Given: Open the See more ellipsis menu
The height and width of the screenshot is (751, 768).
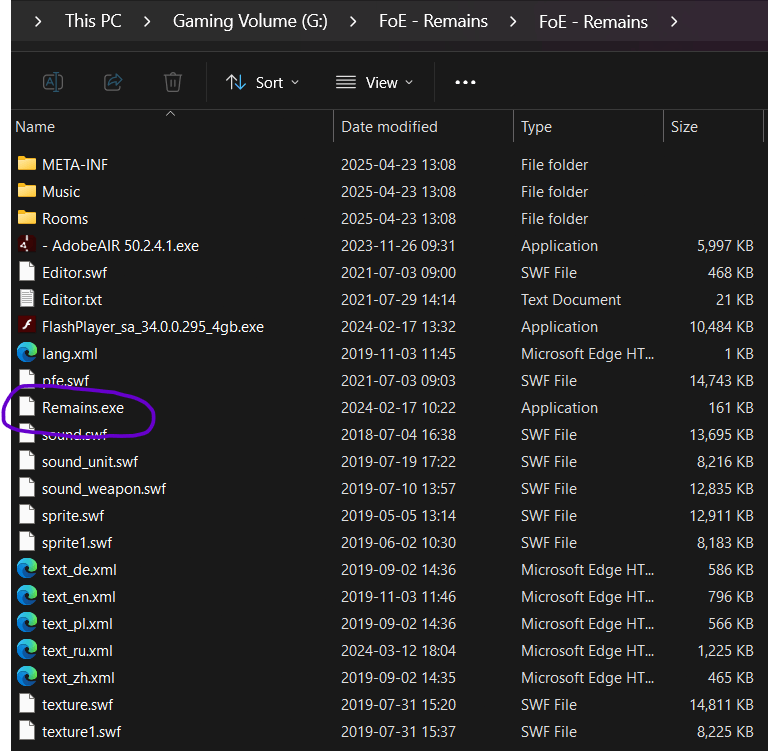Looking at the screenshot, I should (465, 82).
